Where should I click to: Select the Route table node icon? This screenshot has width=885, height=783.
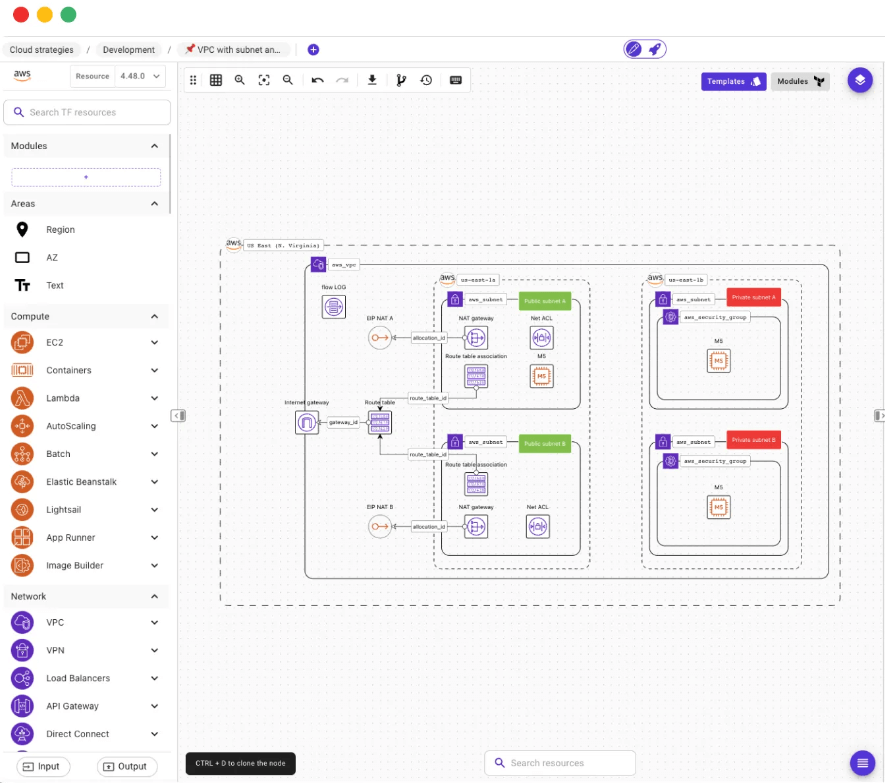(380, 422)
